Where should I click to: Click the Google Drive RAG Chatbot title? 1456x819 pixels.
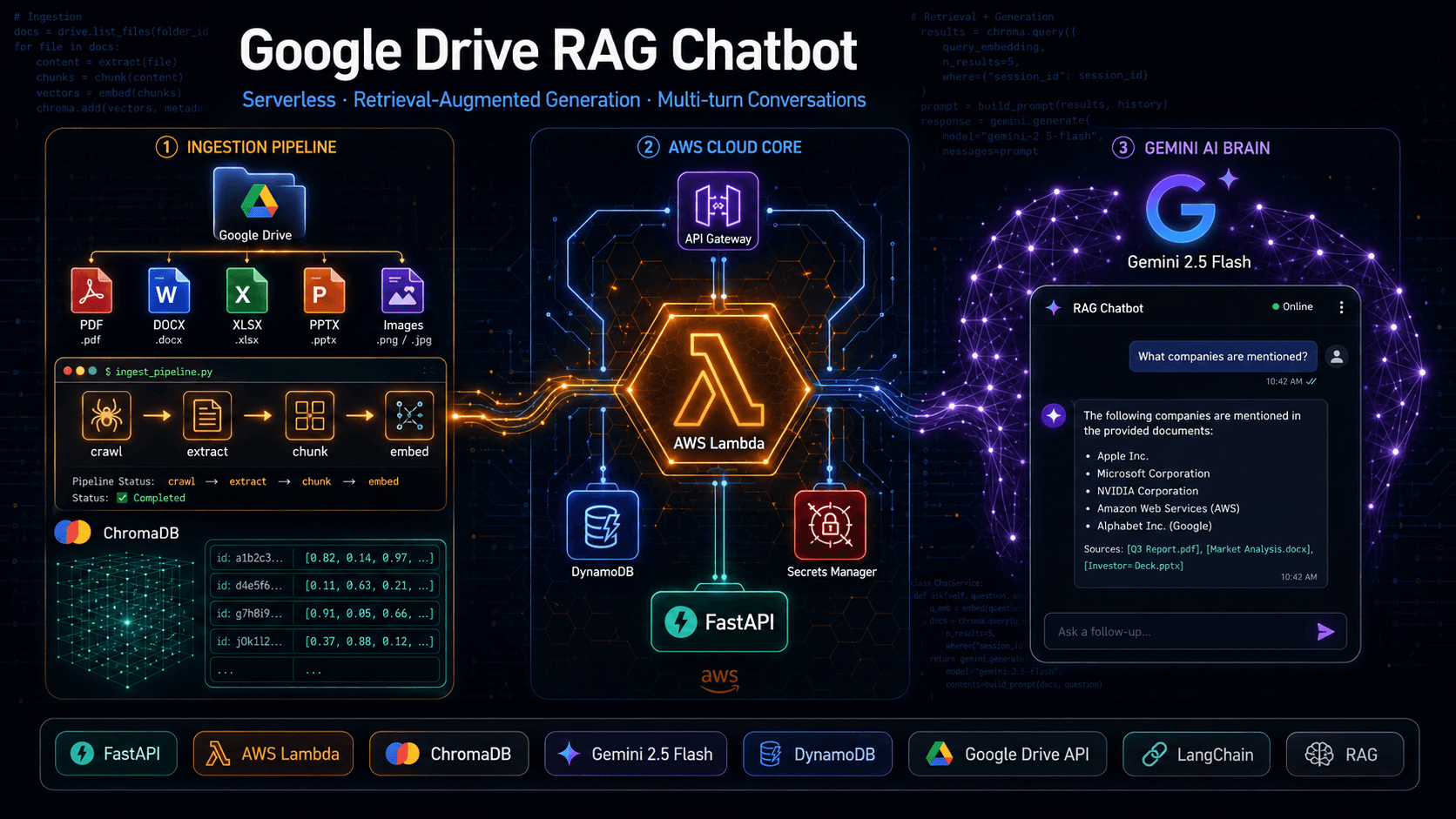pyautogui.click(x=549, y=51)
